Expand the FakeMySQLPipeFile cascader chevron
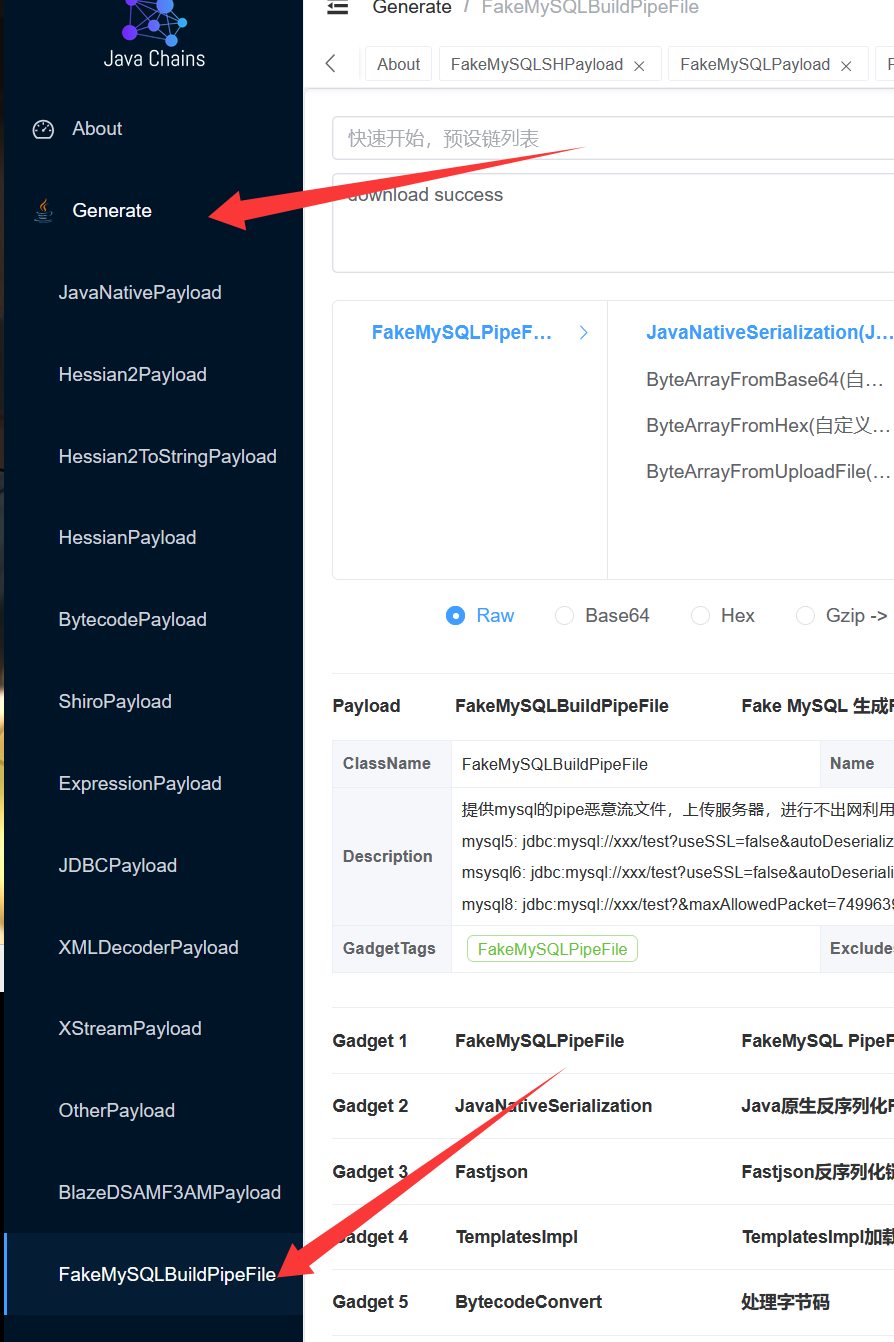 click(x=584, y=333)
